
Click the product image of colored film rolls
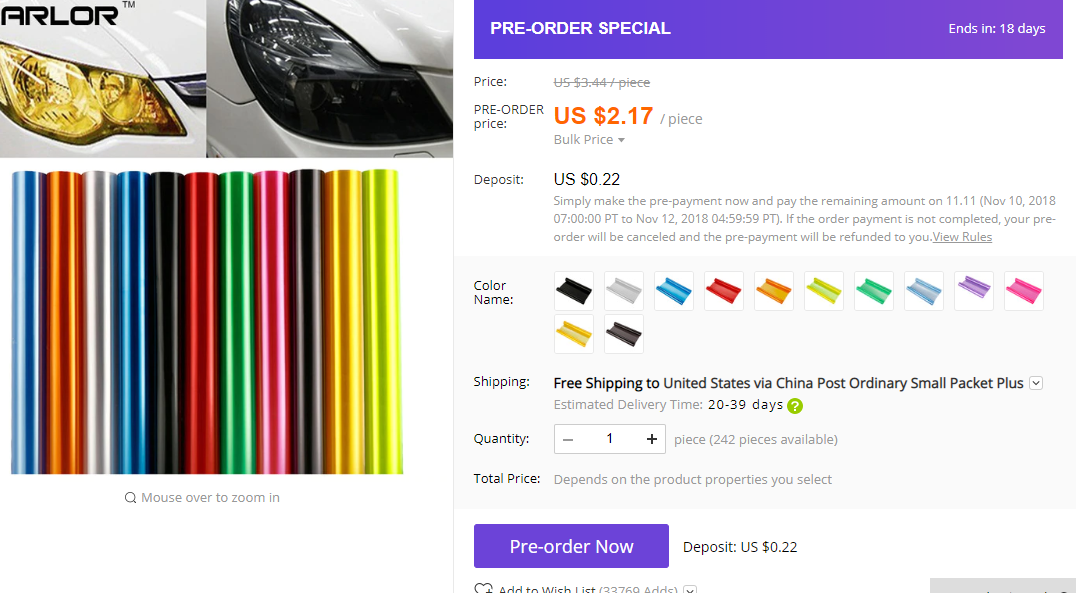207,321
